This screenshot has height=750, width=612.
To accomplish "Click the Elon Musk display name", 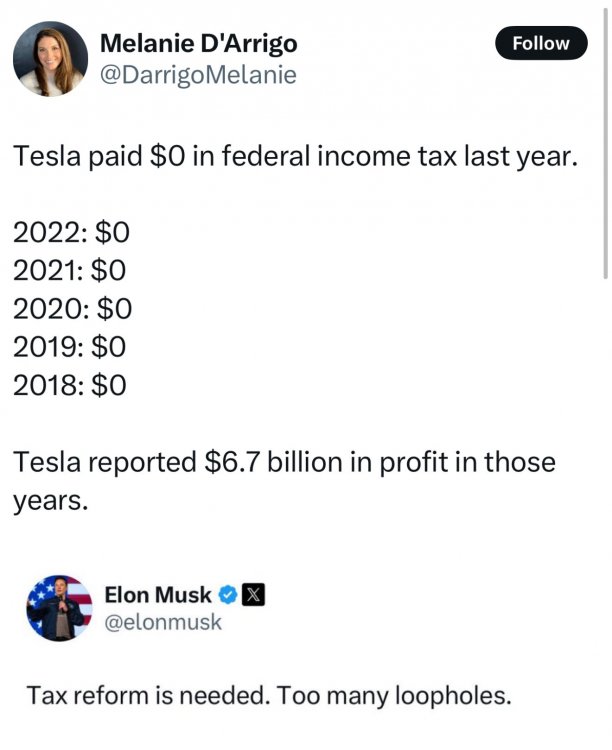I will (x=158, y=594).
